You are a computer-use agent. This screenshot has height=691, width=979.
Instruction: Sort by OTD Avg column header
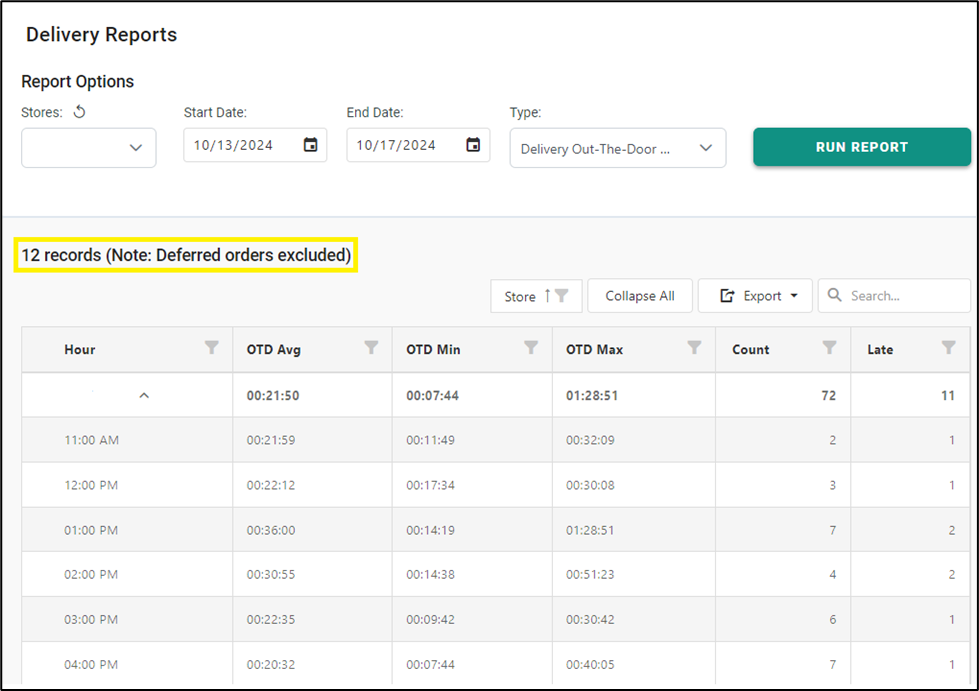click(273, 350)
